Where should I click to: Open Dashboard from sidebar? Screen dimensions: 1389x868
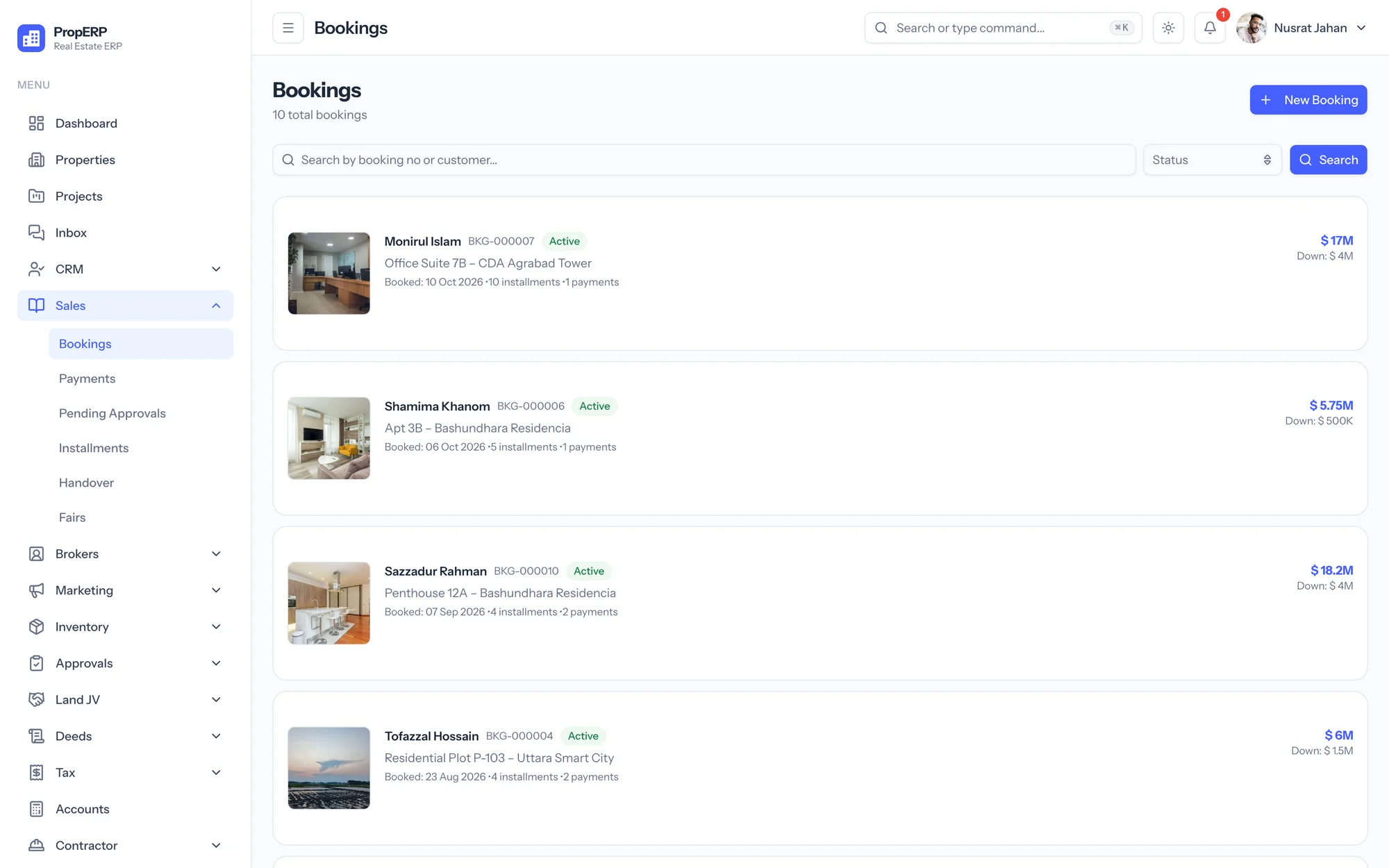click(125, 123)
